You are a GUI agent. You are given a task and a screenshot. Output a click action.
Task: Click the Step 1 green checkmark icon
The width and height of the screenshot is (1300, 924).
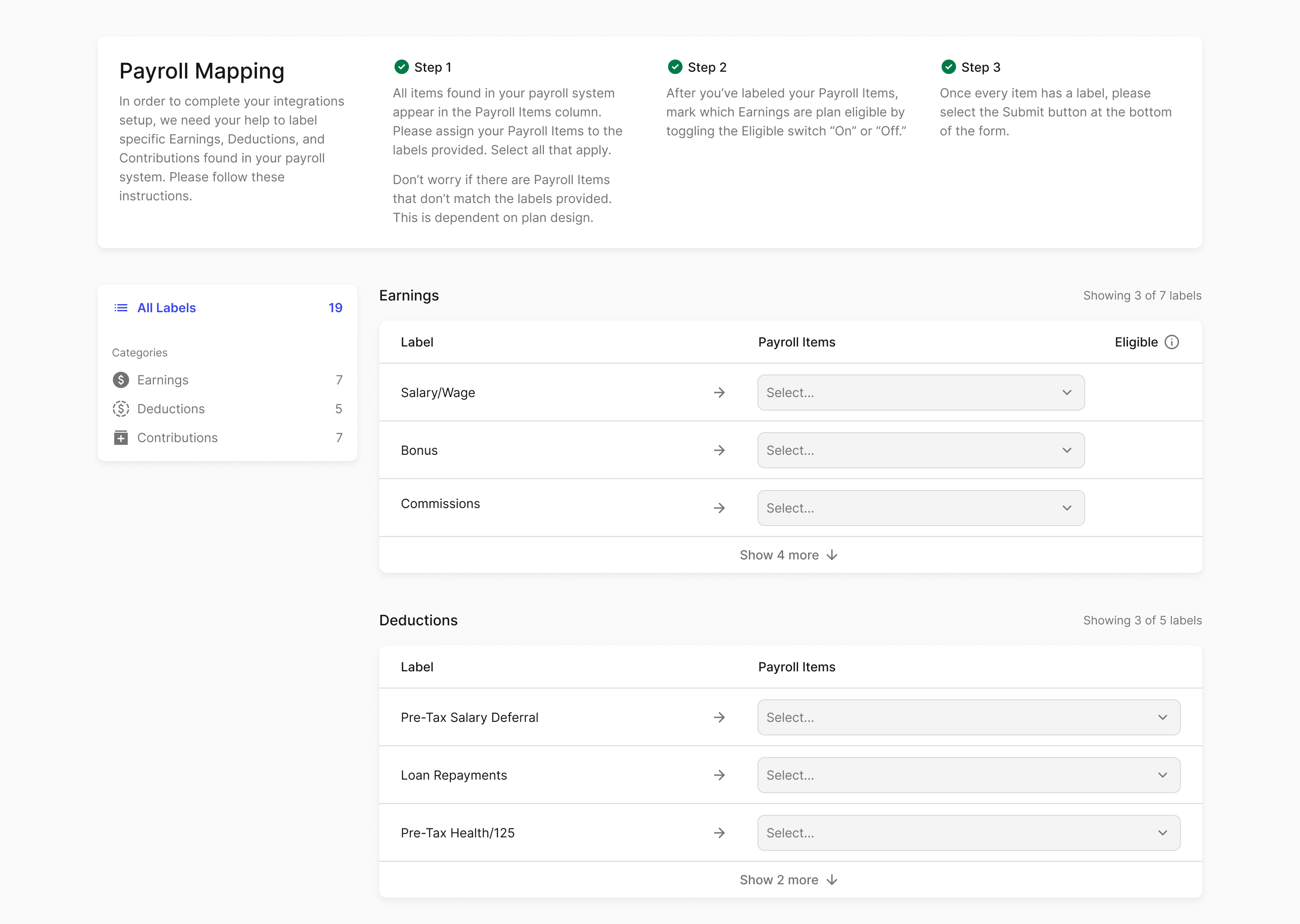pos(401,67)
